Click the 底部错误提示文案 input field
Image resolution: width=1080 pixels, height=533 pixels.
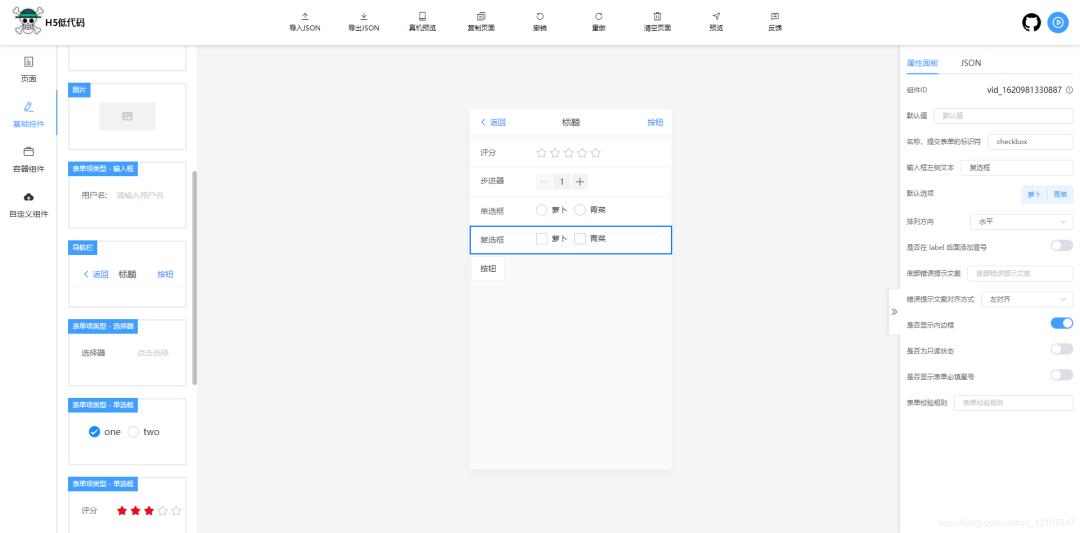[1020, 273]
